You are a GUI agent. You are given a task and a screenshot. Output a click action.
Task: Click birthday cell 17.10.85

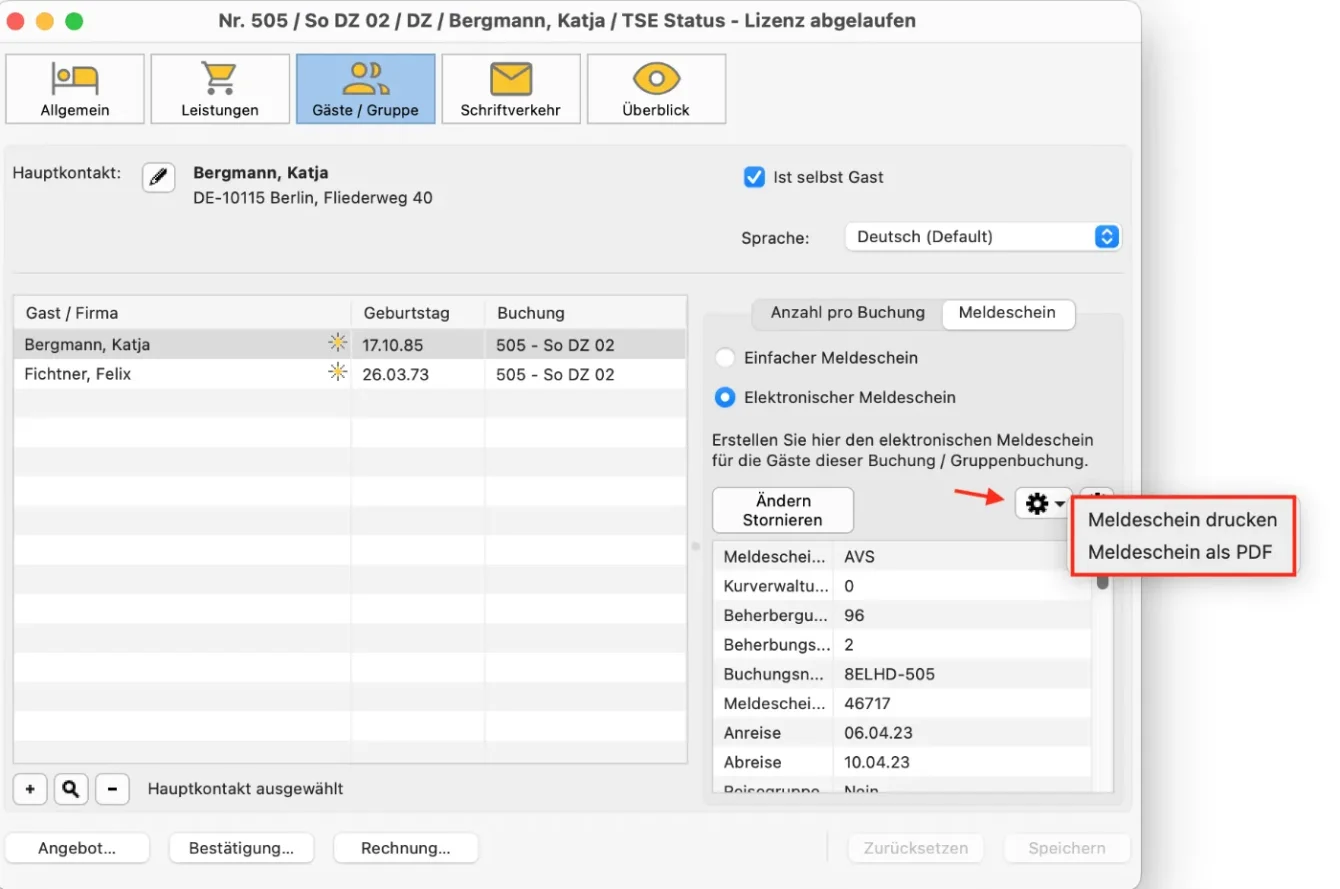pos(393,345)
